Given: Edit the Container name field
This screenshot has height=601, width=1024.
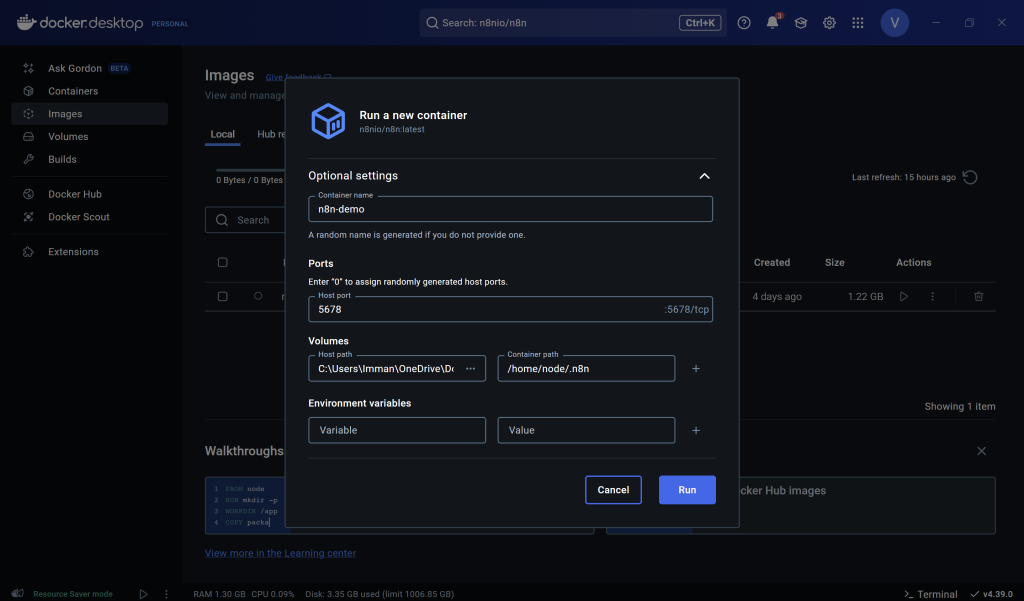Looking at the screenshot, I should pos(510,209).
